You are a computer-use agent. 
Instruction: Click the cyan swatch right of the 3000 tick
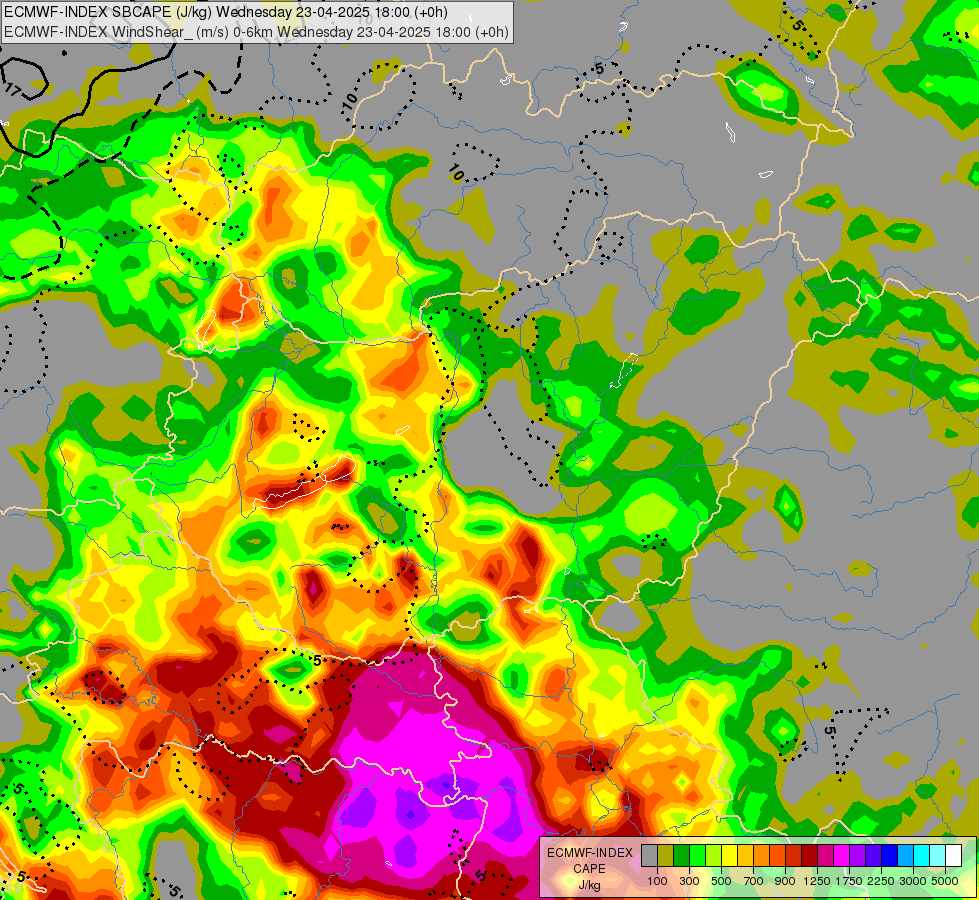tap(922, 855)
